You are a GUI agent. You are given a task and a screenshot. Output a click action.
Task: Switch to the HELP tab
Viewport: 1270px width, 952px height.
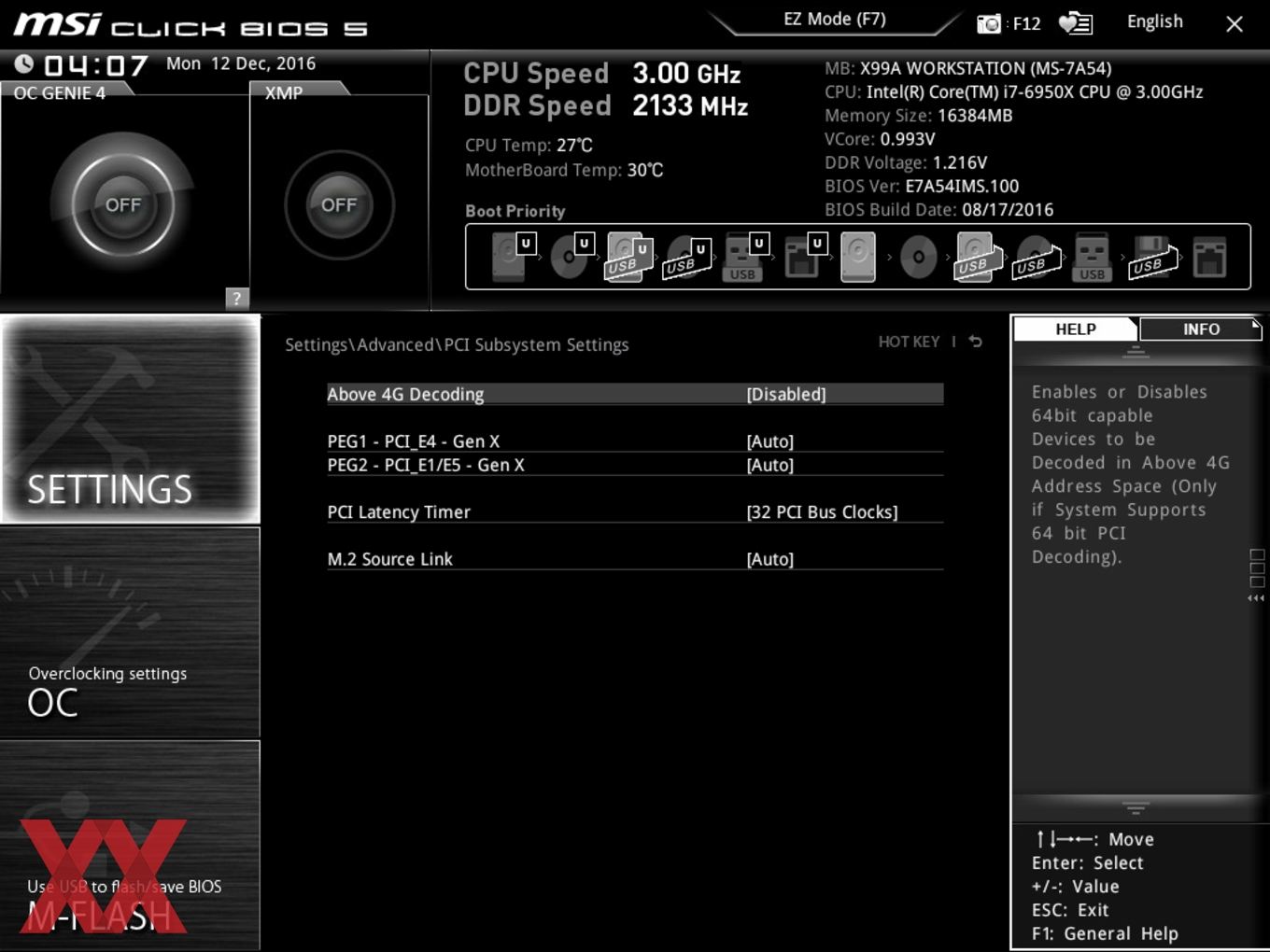coord(1076,329)
